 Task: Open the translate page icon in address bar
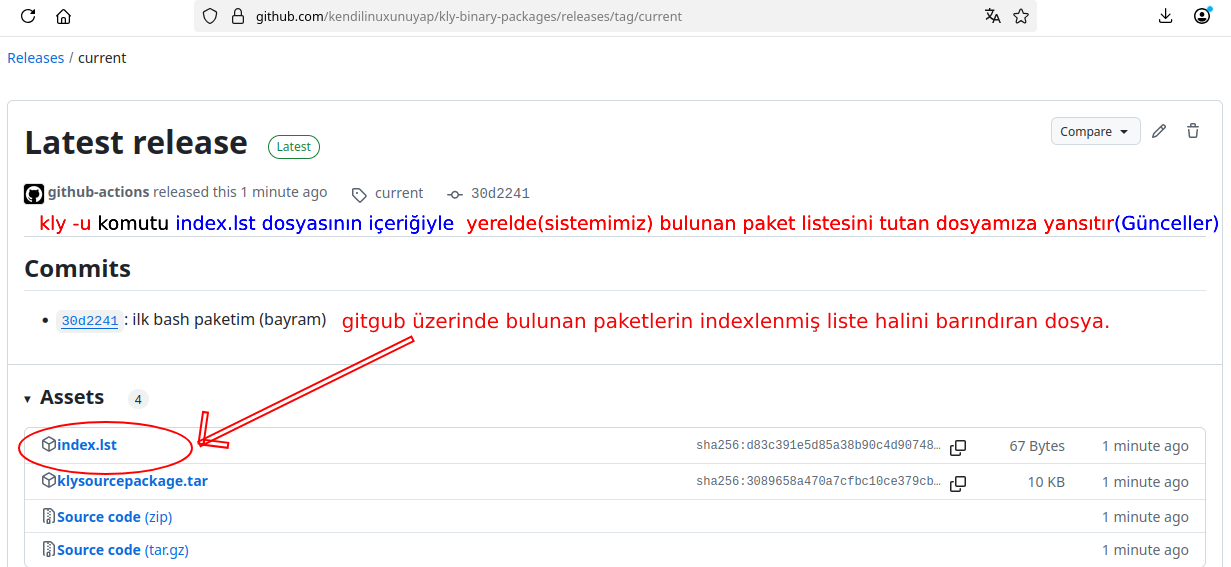pos(992,16)
